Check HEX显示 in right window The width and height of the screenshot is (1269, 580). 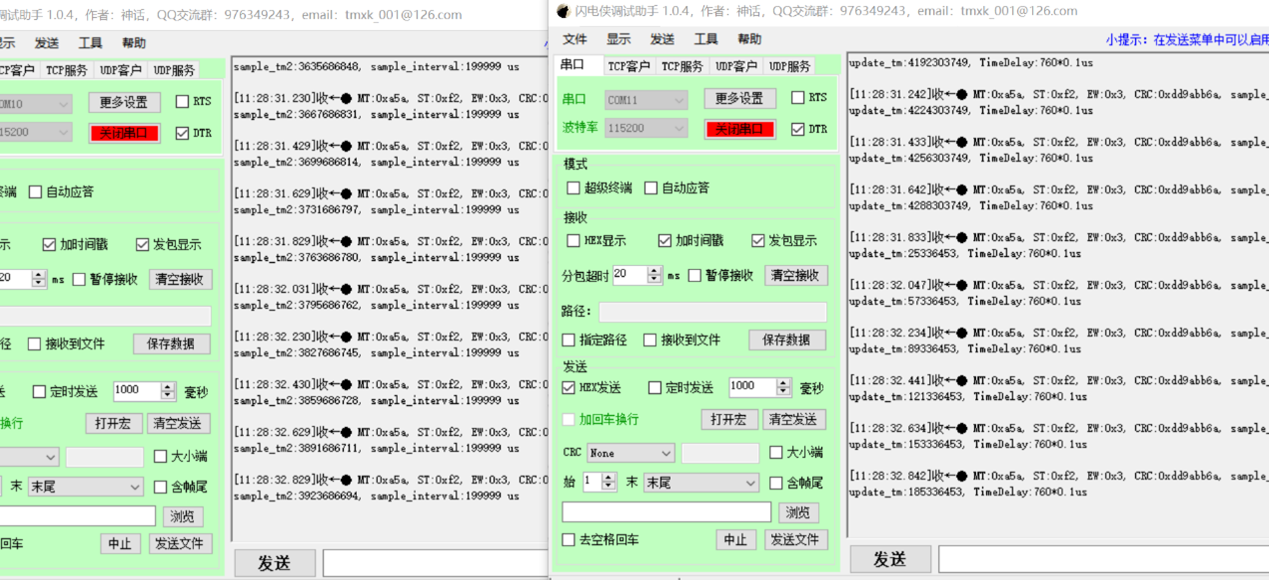coord(573,240)
